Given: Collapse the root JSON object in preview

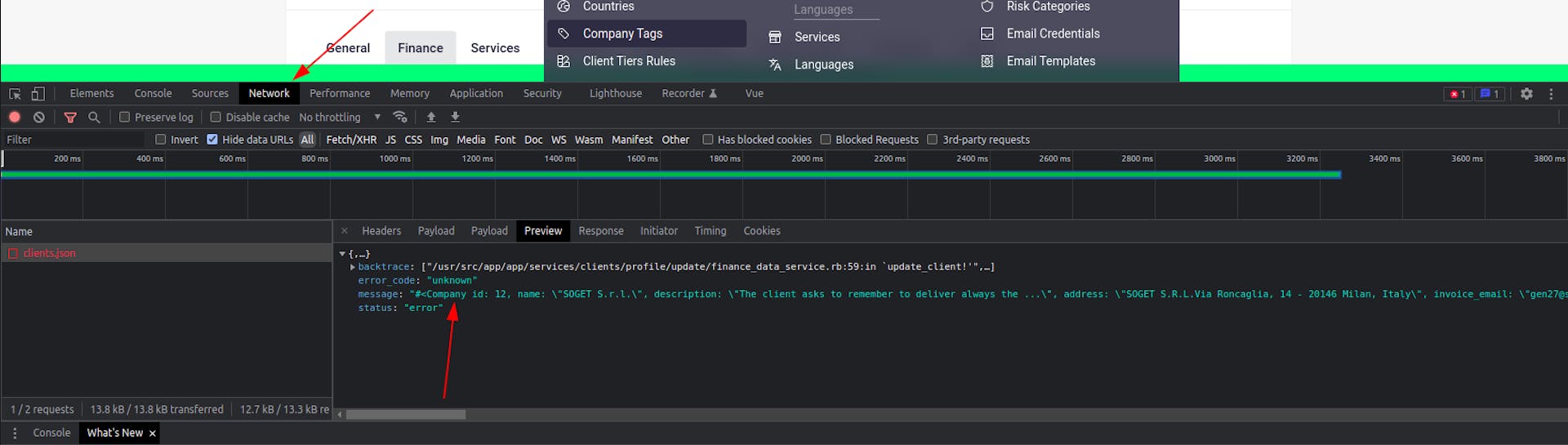Looking at the screenshot, I should 342,254.
